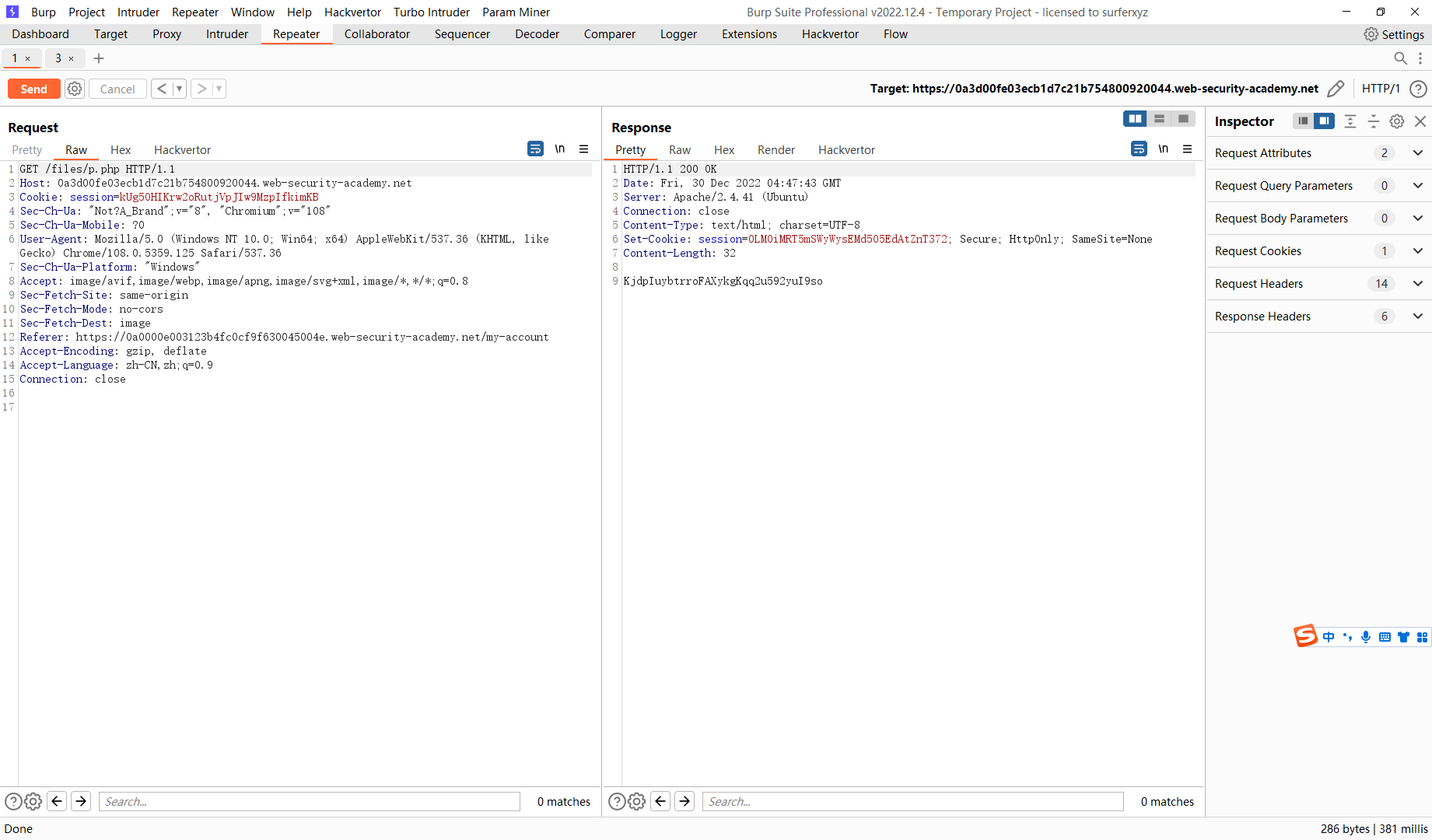
Task: Open the Intruder tool tab
Action: (227, 34)
